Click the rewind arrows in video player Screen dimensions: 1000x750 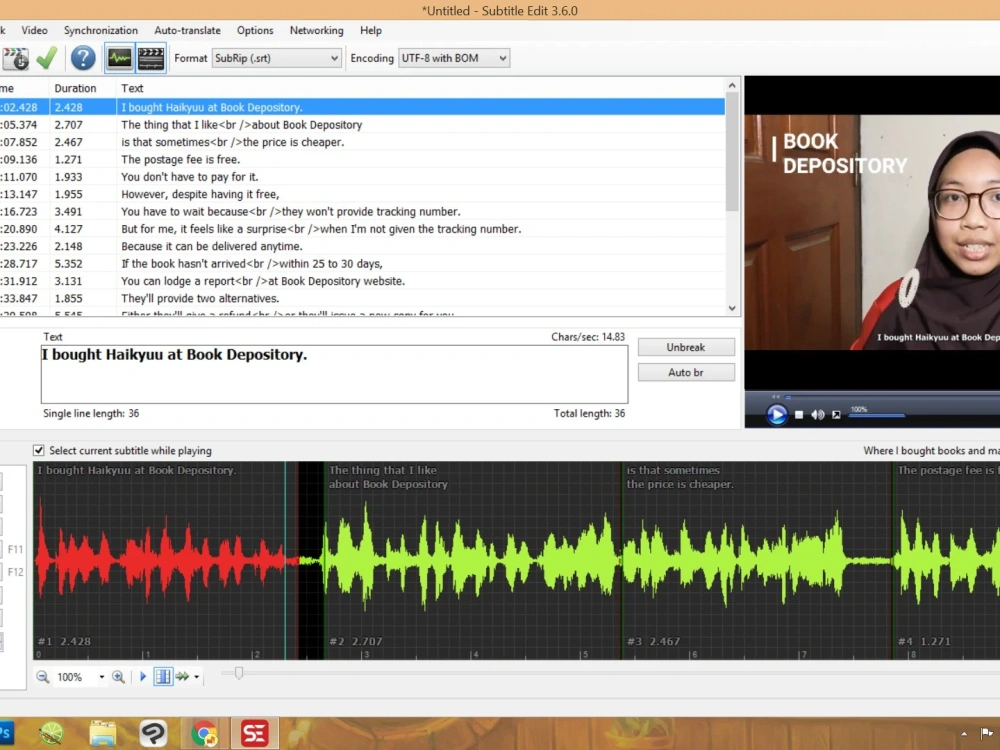point(776,397)
